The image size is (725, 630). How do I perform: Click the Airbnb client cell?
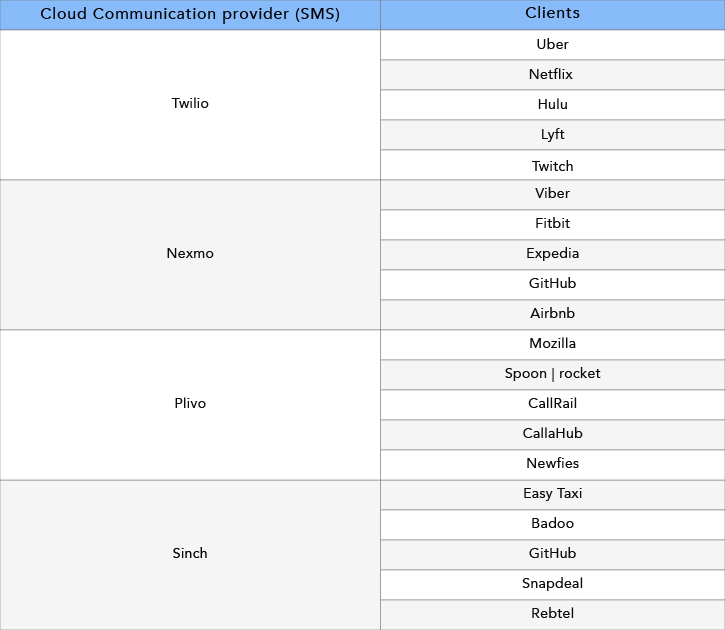coord(553,315)
